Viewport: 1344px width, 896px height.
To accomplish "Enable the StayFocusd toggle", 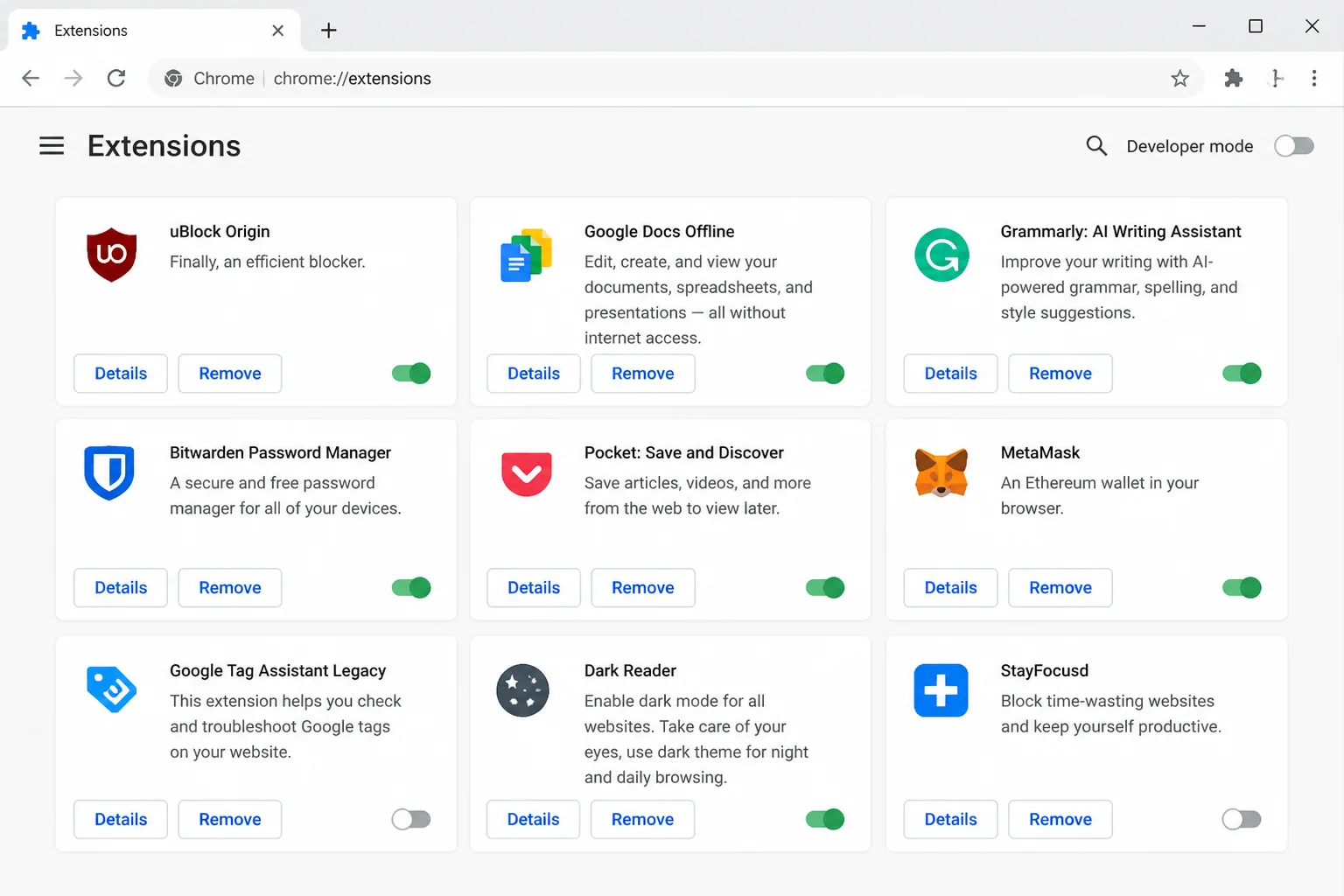I will pos(1242,819).
